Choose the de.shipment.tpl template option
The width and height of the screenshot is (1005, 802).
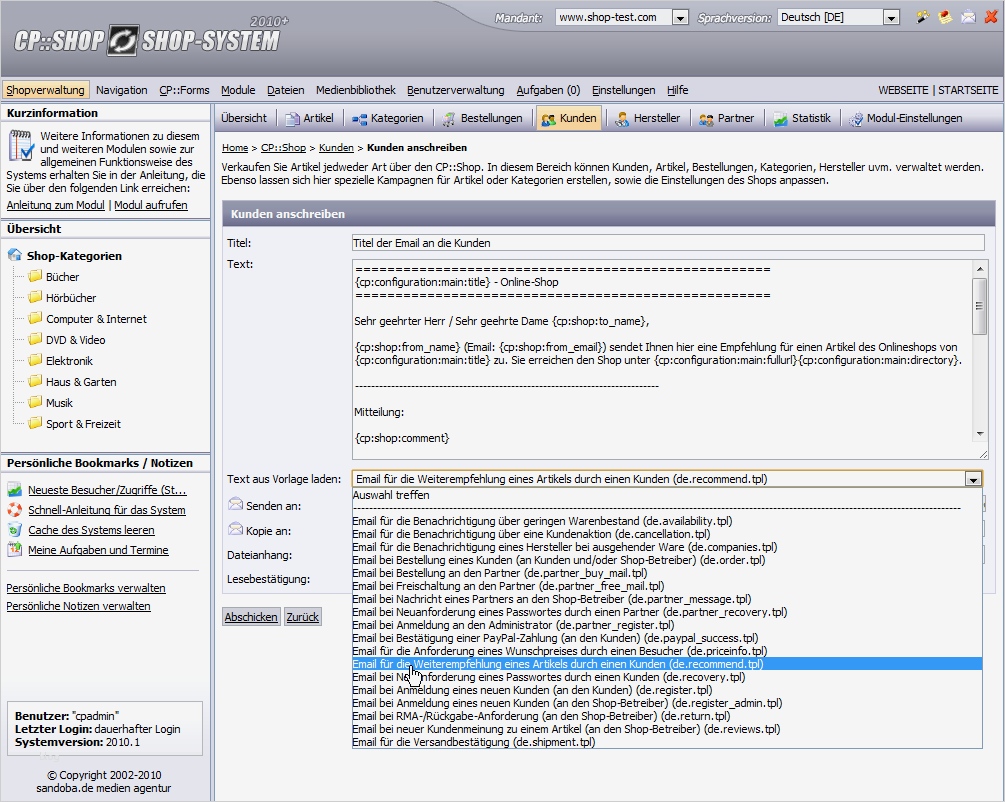(x=667, y=742)
